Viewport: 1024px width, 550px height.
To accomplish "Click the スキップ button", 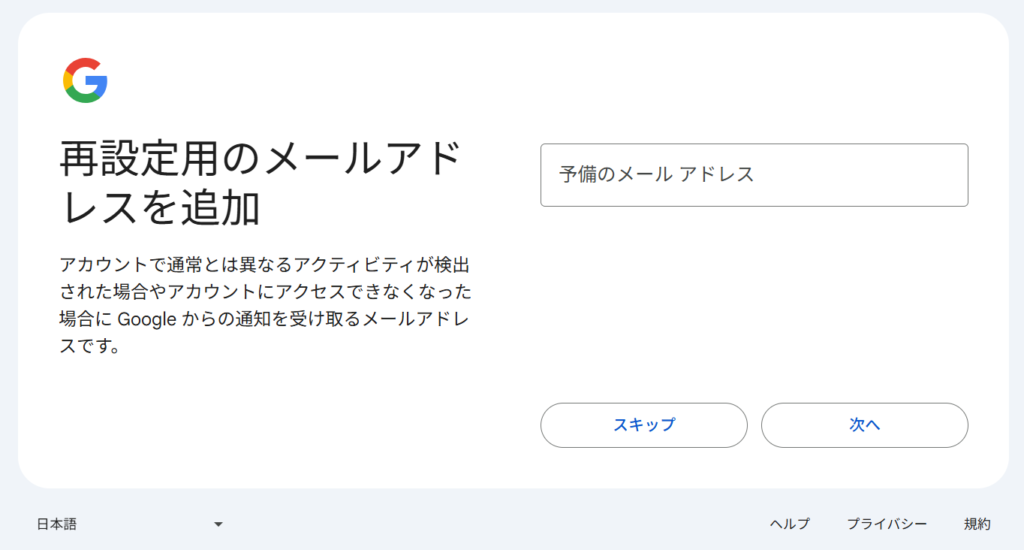I will coord(644,425).
